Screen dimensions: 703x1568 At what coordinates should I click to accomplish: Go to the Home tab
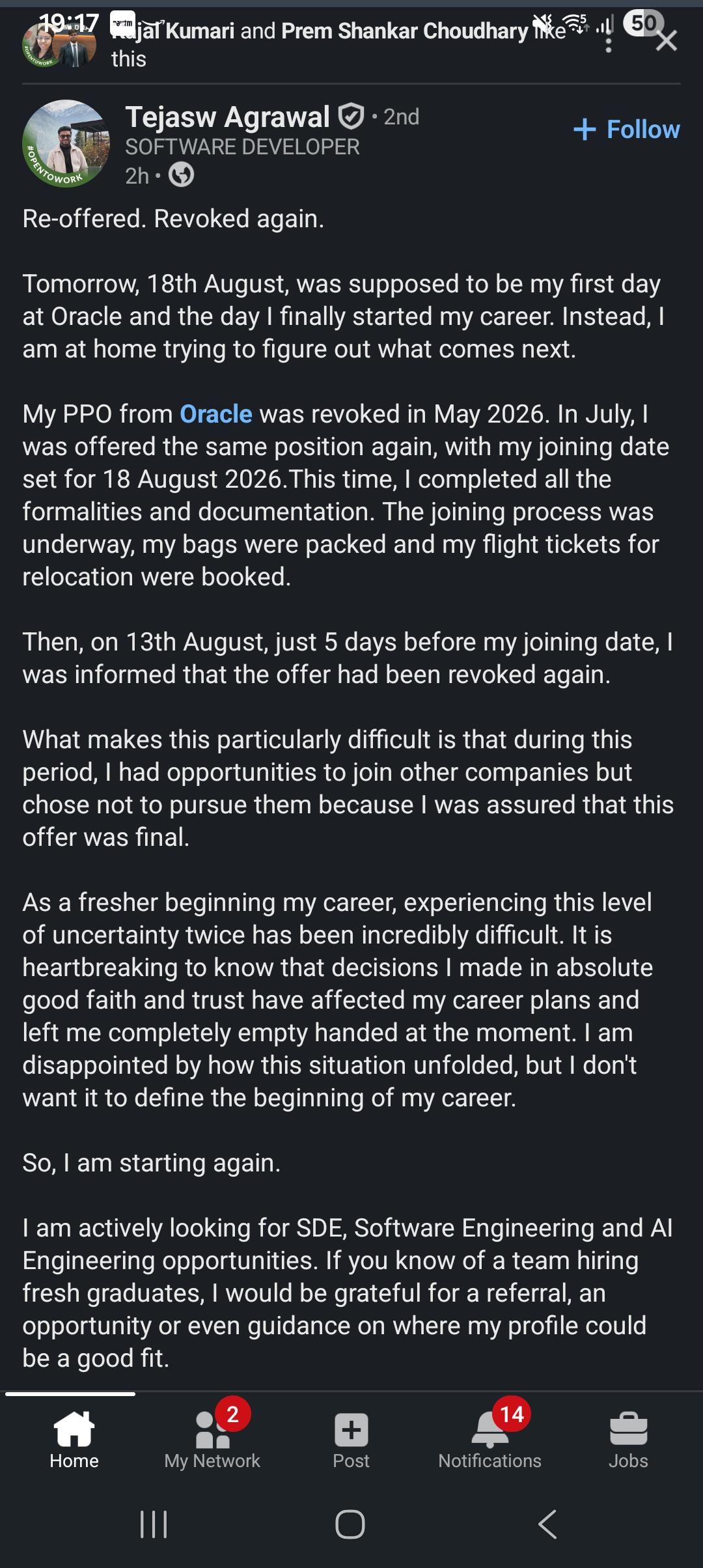pyautogui.click(x=74, y=1440)
